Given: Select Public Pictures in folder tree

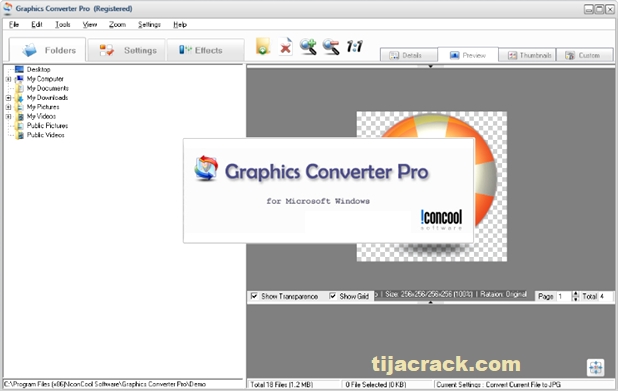Looking at the screenshot, I should pyautogui.click(x=47, y=126).
